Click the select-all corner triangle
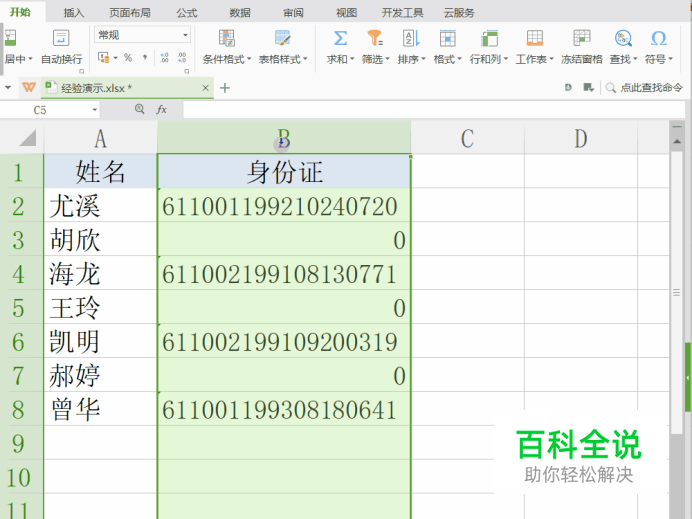 pos(27,138)
